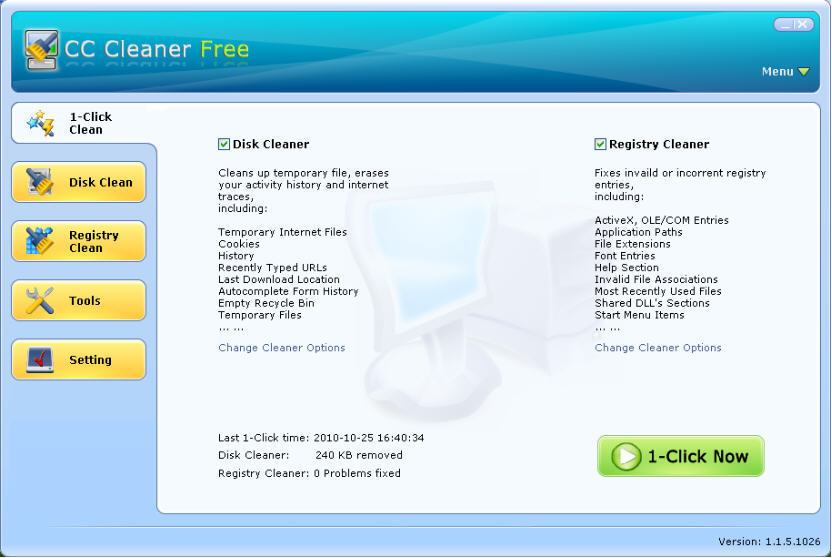Click the Shared DLL's Sections entry
The width and height of the screenshot is (832, 558).
tap(652, 303)
